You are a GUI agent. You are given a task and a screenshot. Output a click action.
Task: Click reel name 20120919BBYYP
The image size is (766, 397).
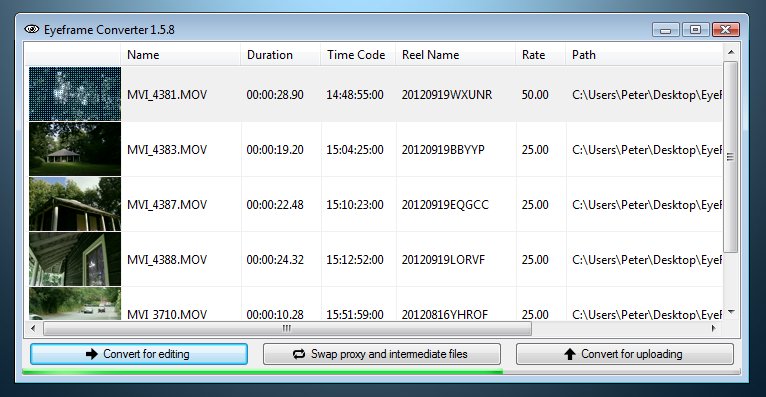(443, 149)
